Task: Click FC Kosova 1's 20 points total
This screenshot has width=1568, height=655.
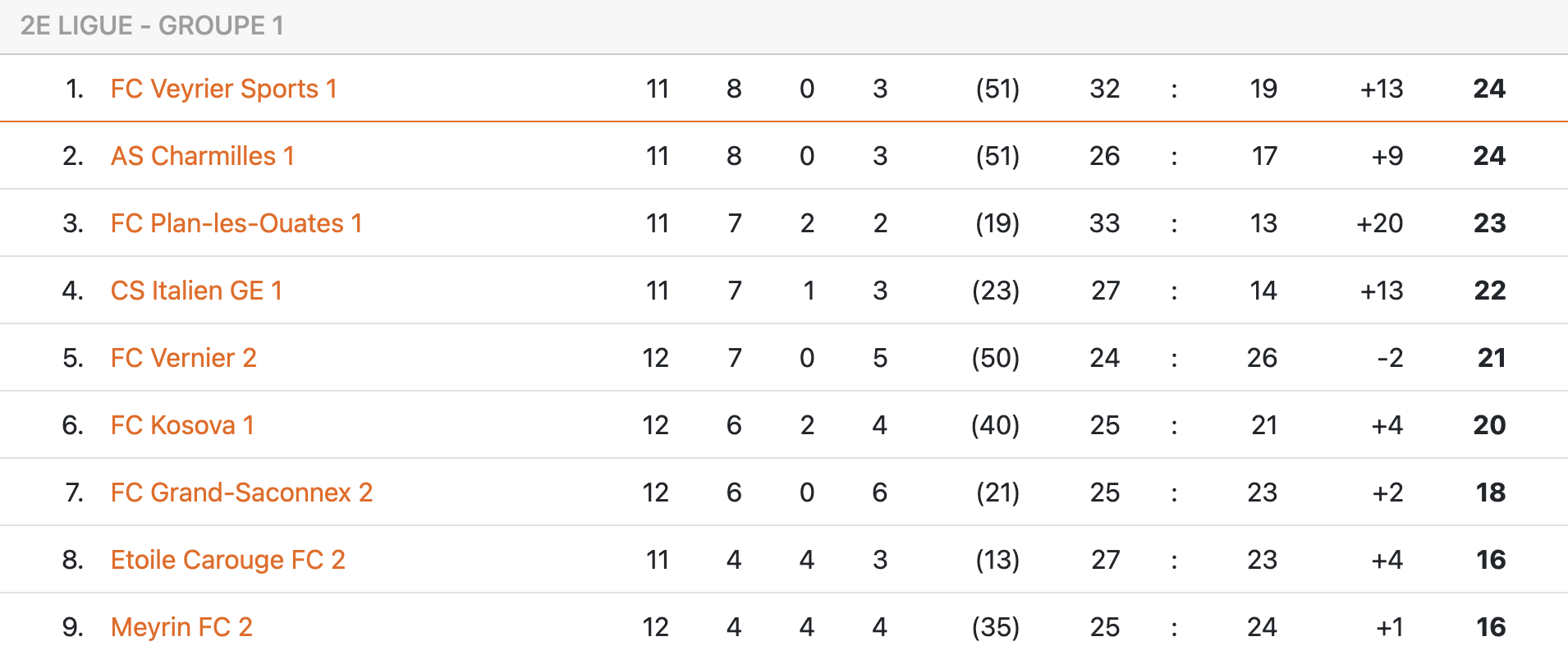Action: click(x=1489, y=425)
